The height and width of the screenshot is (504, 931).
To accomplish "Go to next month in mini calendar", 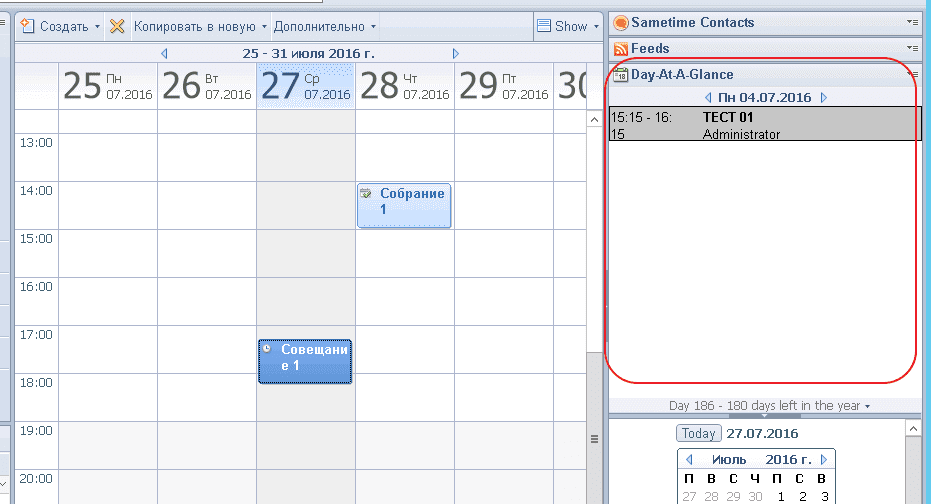I will click(824, 460).
